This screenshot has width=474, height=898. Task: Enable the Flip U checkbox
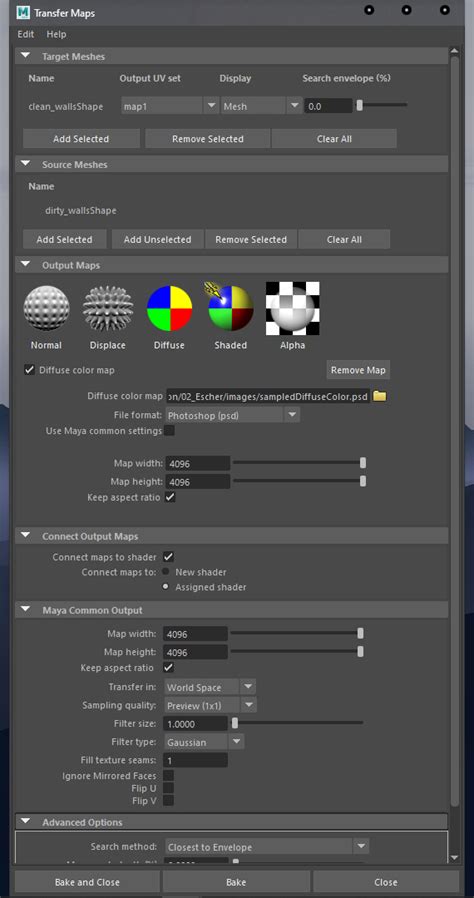(x=168, y=788)
